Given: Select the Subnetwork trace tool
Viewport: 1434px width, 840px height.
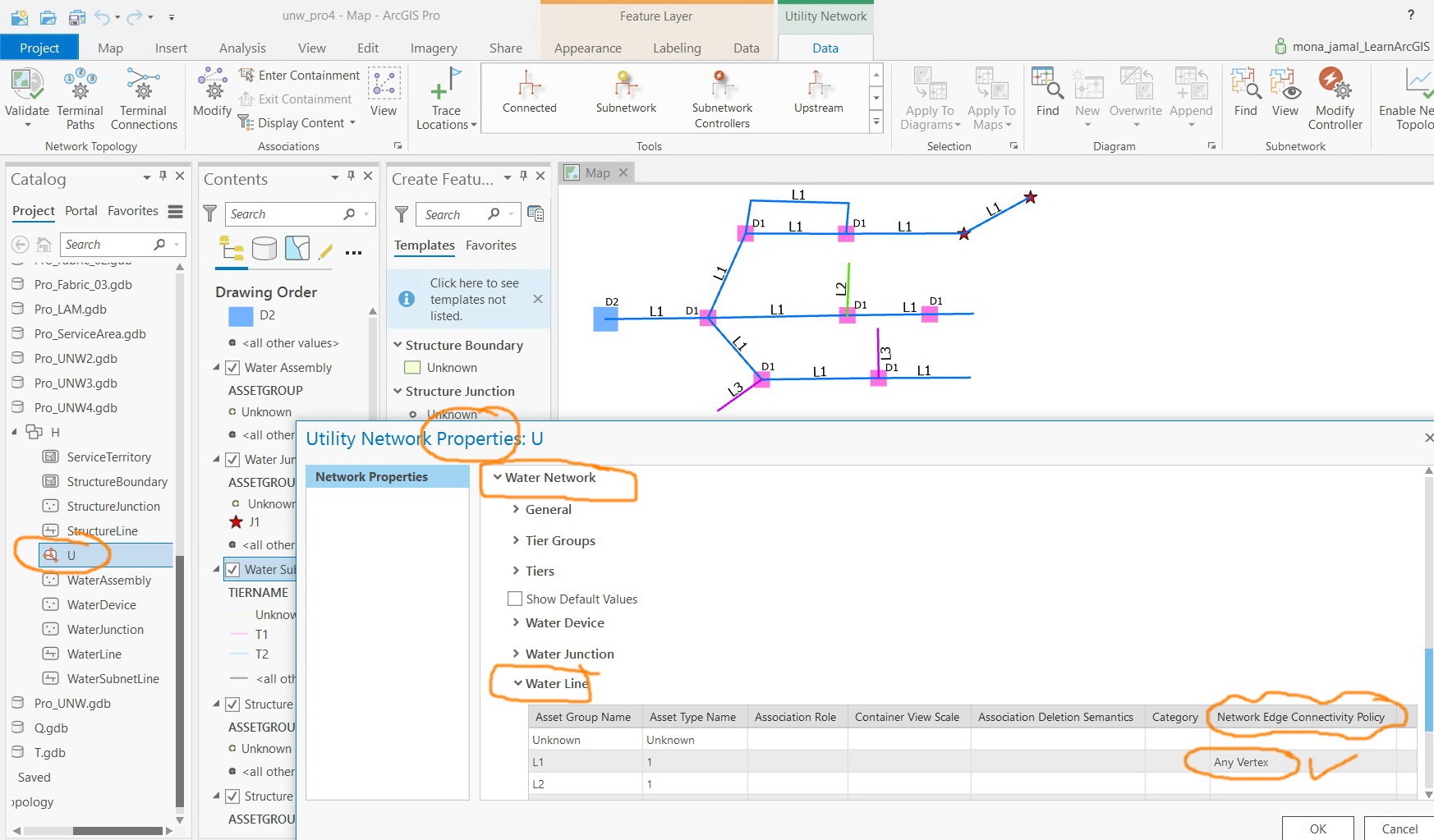Looking at the screenshot, I should [626, 92].
